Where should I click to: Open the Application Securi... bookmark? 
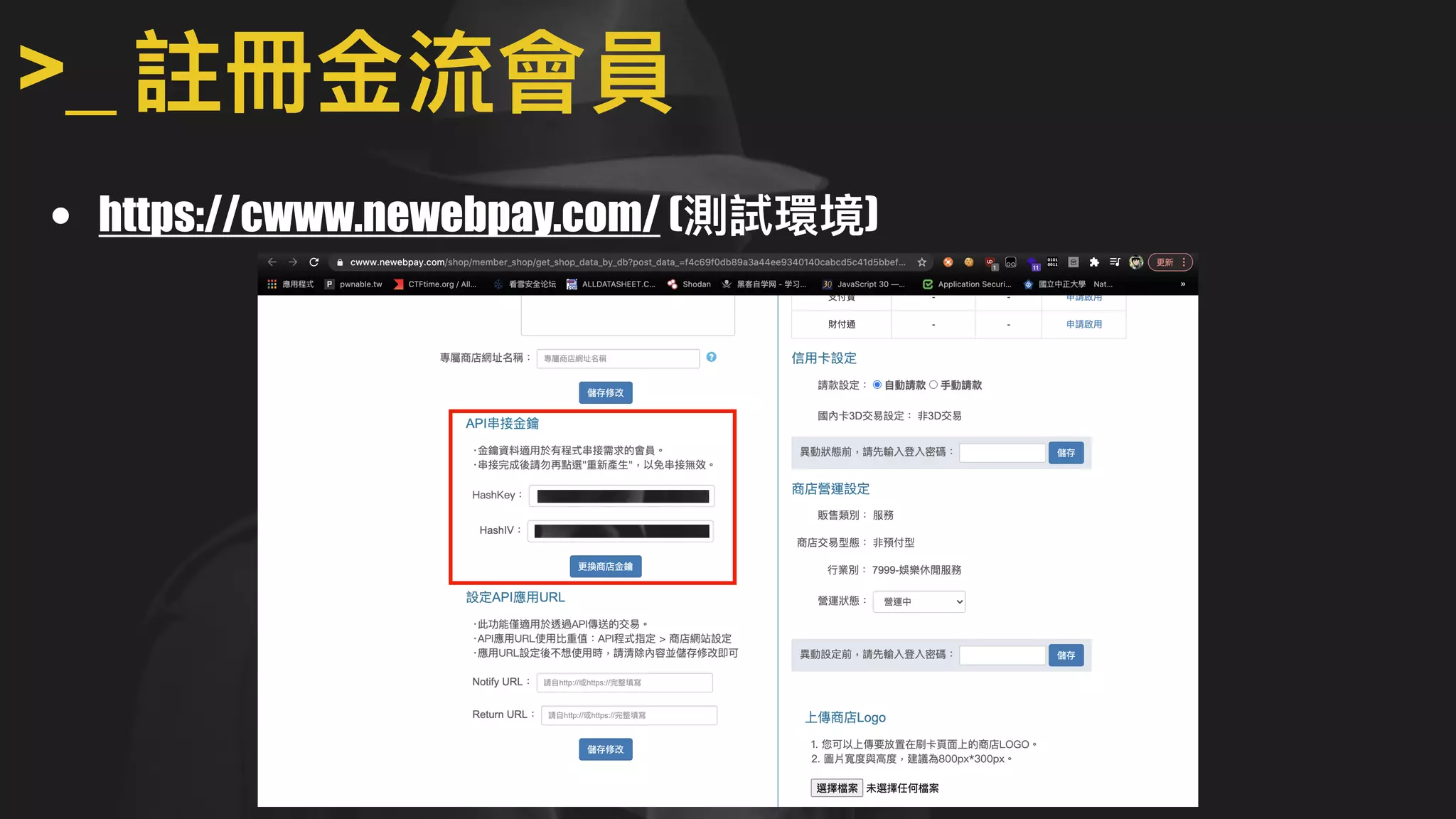pos(967,284)
